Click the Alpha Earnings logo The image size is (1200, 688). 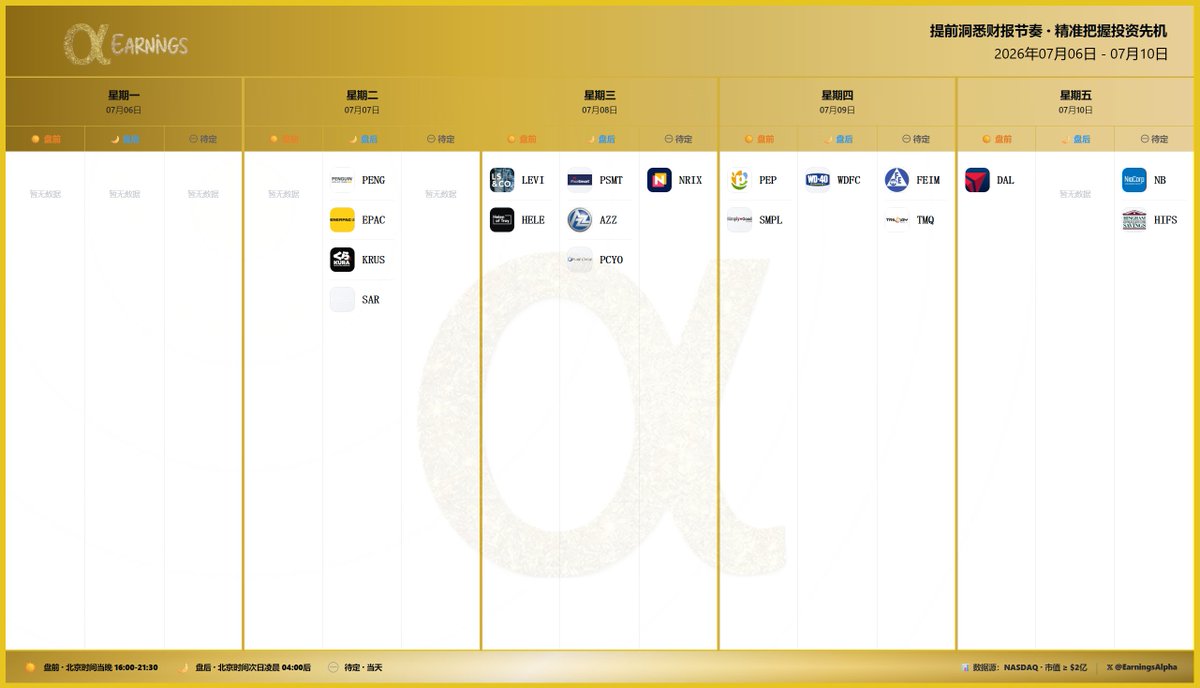pos(125,44)
